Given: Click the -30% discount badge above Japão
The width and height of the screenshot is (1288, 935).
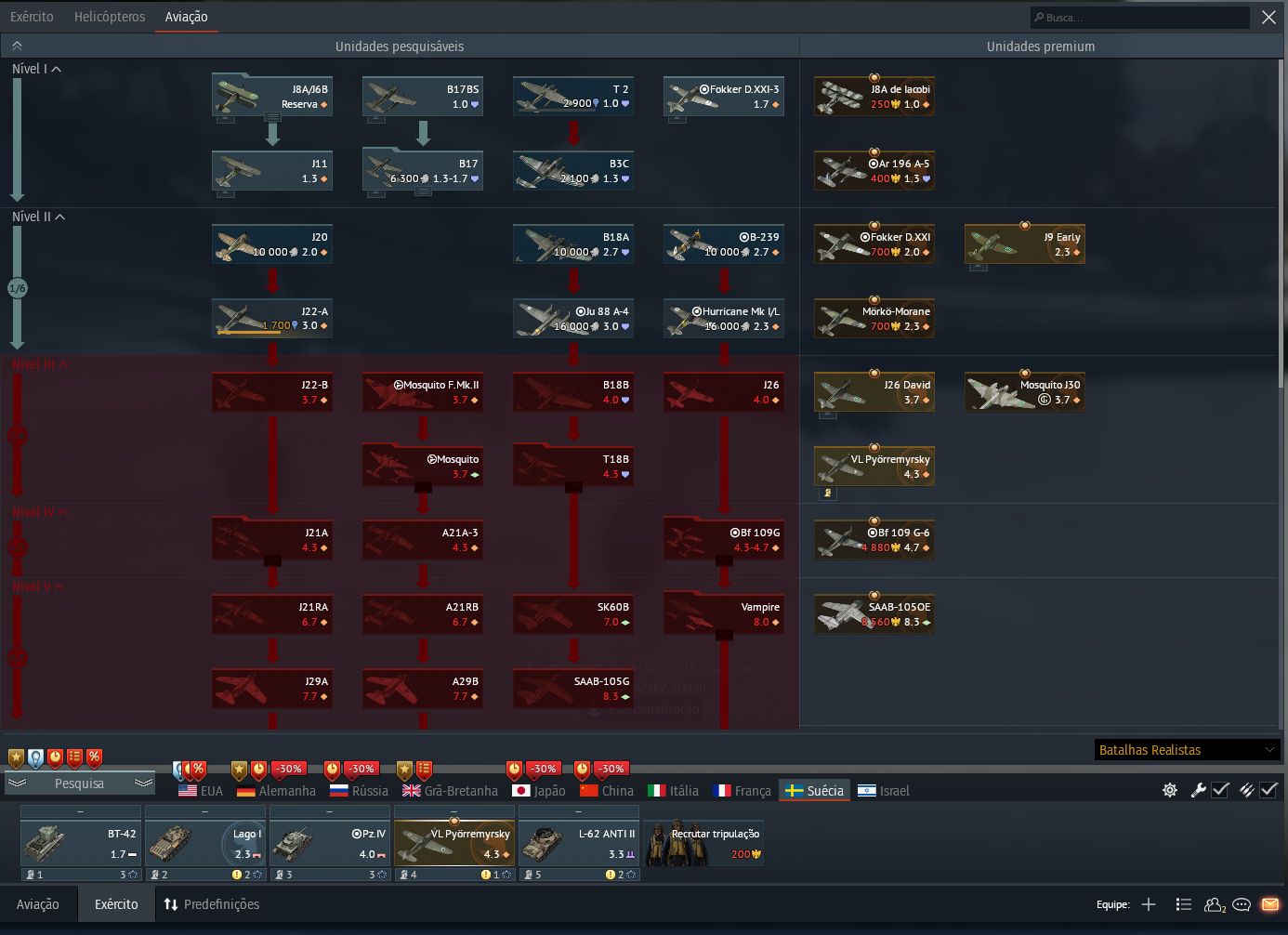Looking at the screenshot, I should [x=544, y=769].
